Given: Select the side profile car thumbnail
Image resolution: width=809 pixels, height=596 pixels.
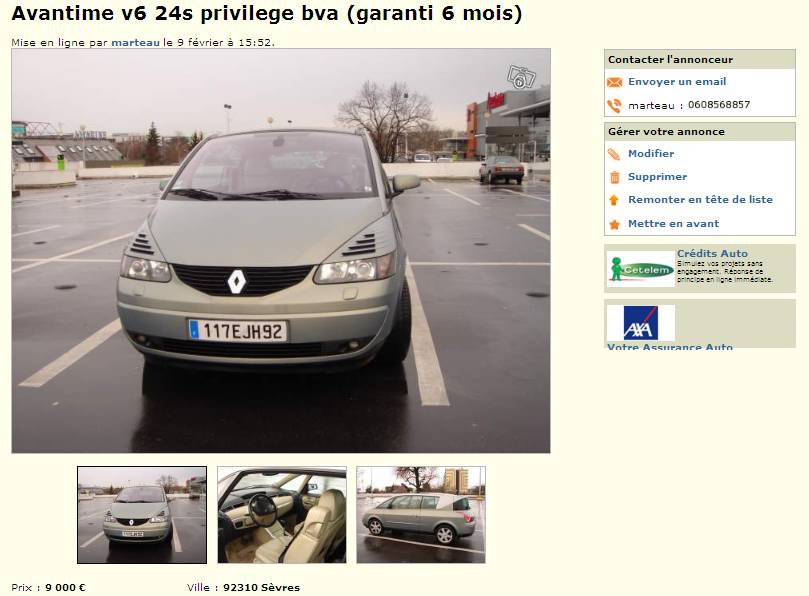Looking at the screenshot, I should [x=421, y=514].
